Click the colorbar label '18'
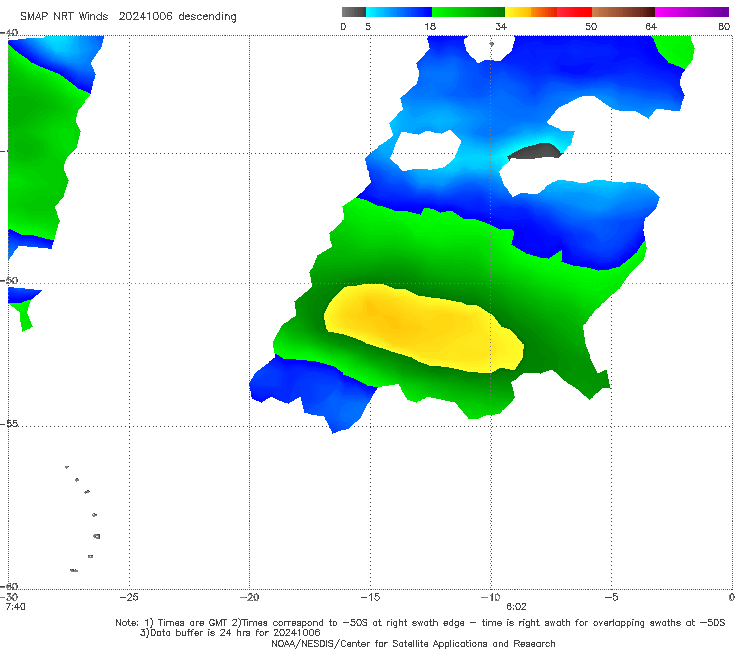Screen dimensions: 740x650 [430, 26]
